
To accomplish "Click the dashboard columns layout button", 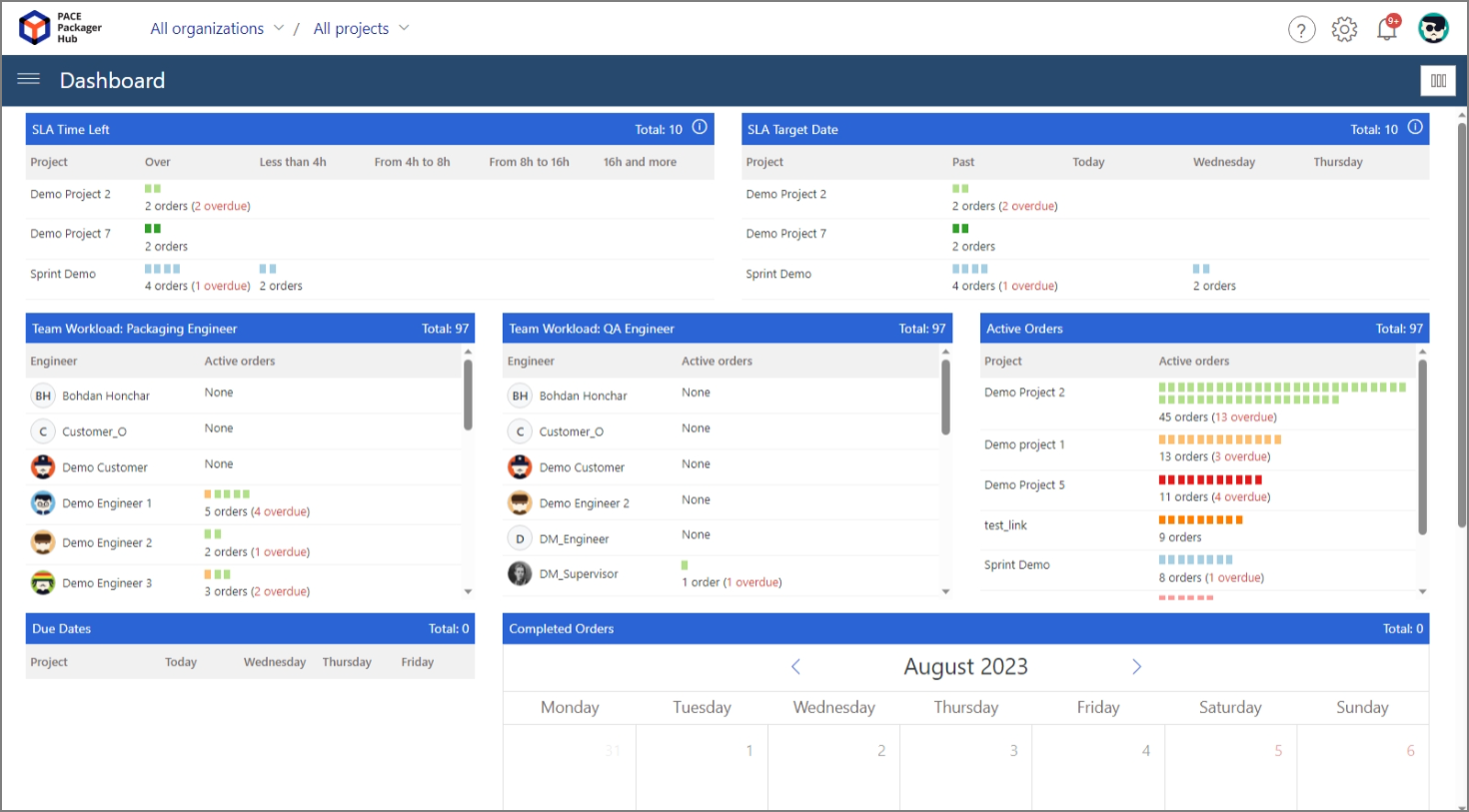I will 1438,81.
